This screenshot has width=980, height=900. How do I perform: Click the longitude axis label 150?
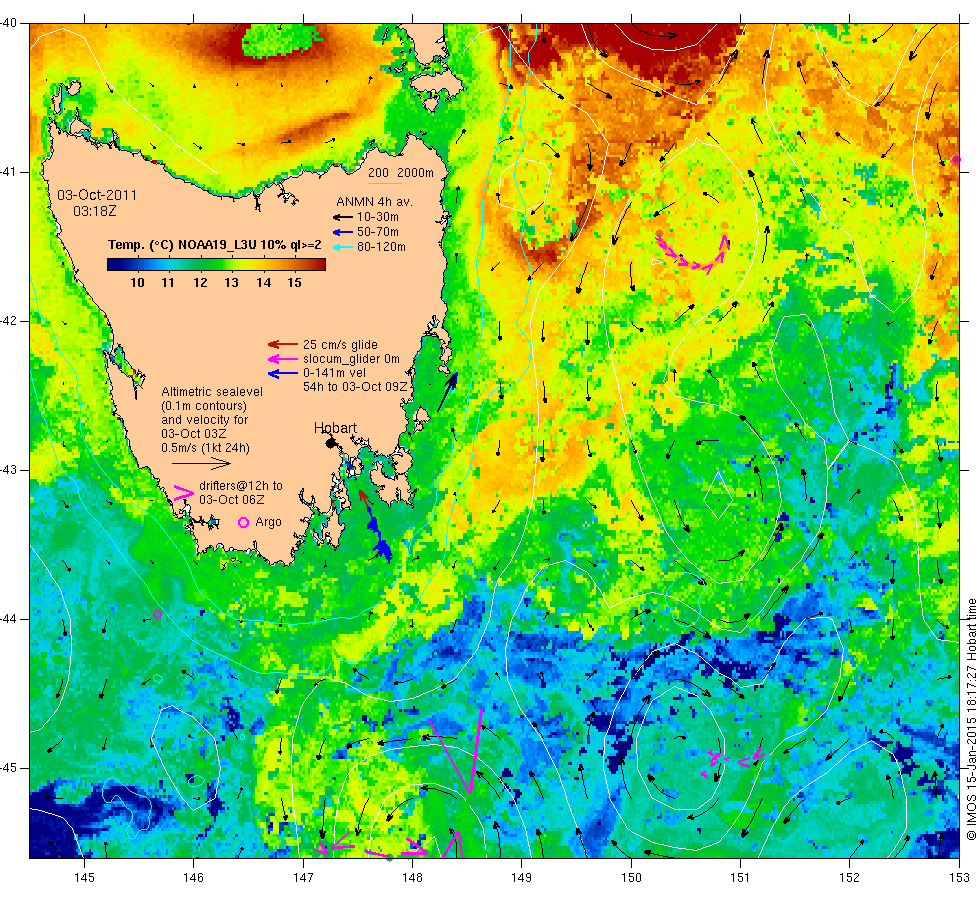[x=631, y=878]
